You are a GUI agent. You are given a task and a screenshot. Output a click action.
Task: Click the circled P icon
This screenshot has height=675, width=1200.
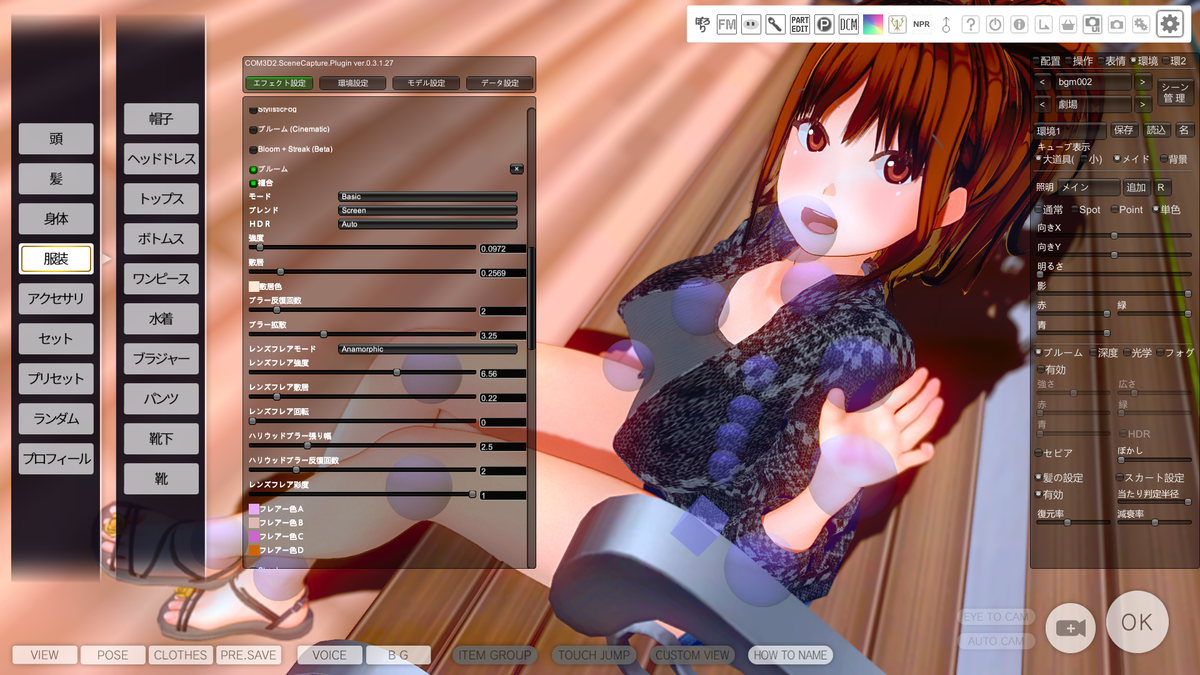(824, 24)
